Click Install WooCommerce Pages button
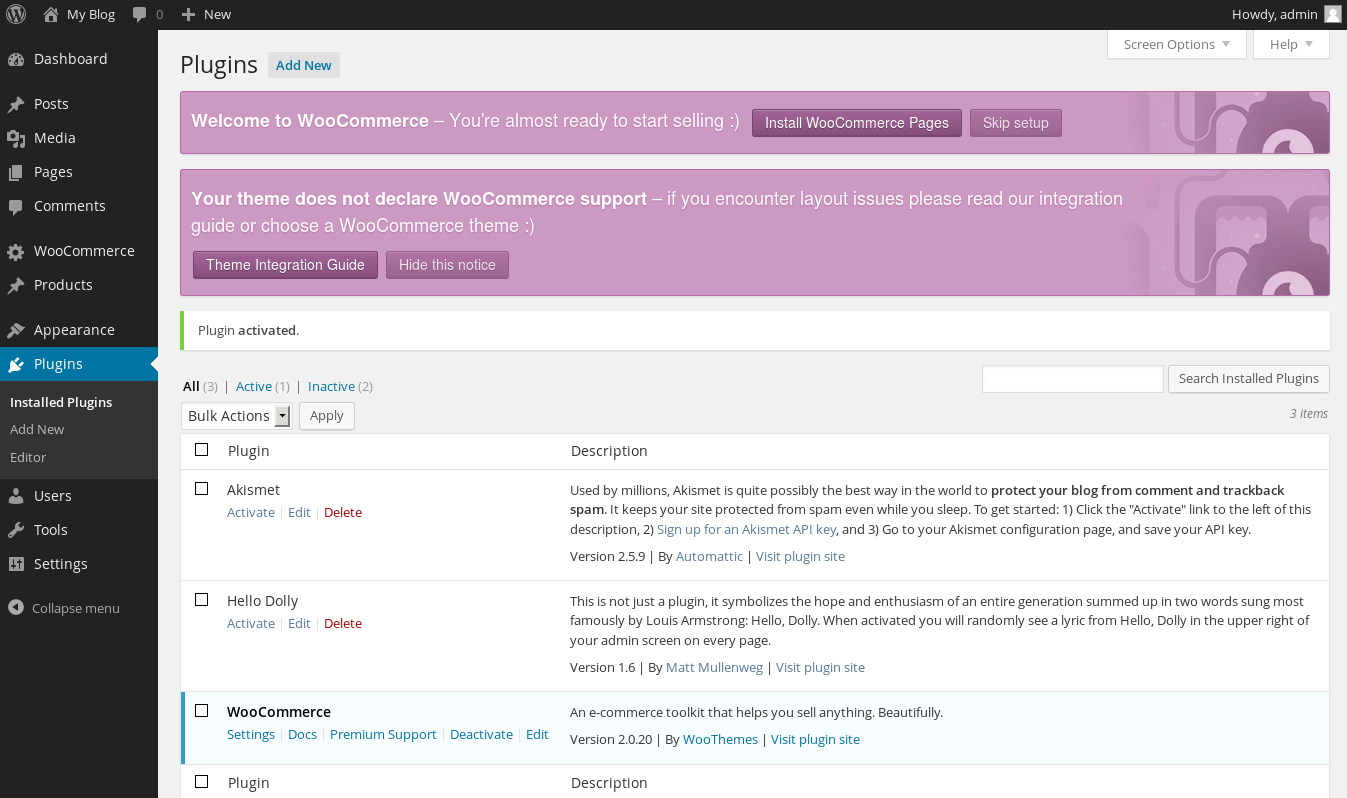 point(856,123)
